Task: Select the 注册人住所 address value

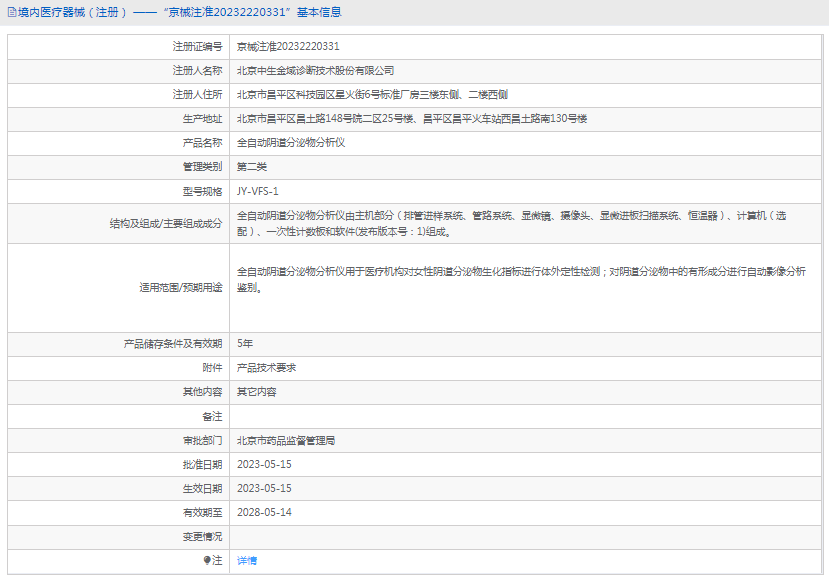Action: point(372,95)
